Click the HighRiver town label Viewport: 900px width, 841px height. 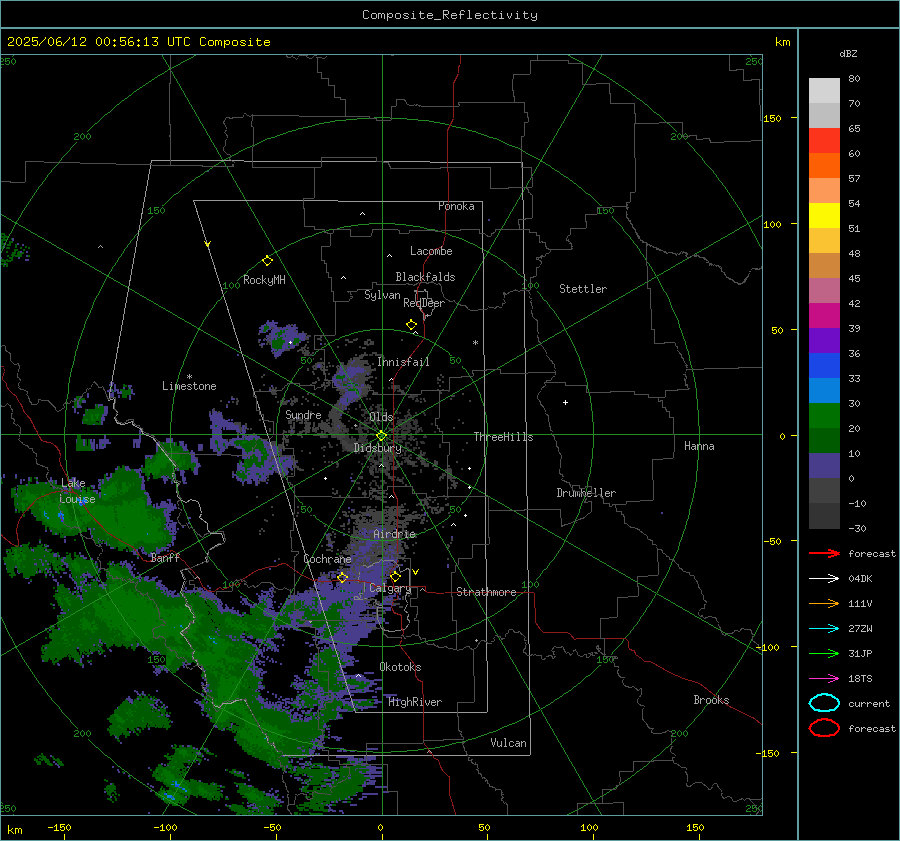(415, 702)
